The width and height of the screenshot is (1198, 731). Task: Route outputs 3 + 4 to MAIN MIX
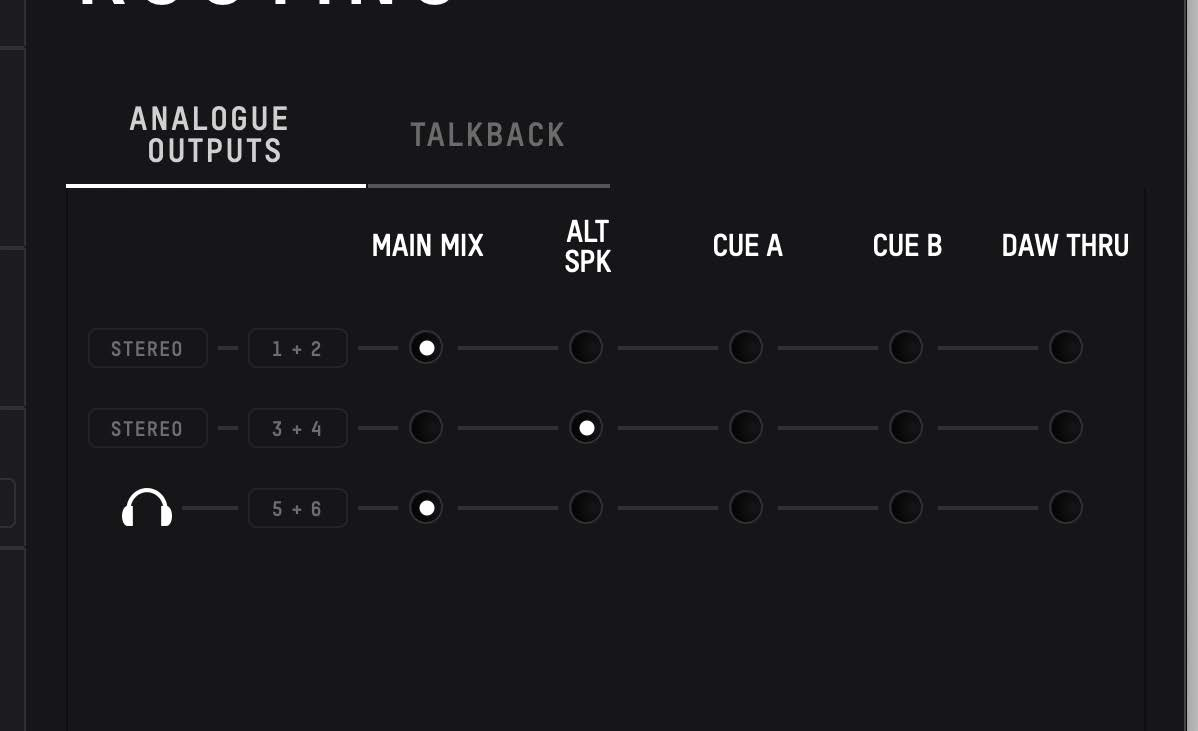(x=426, y=427)
